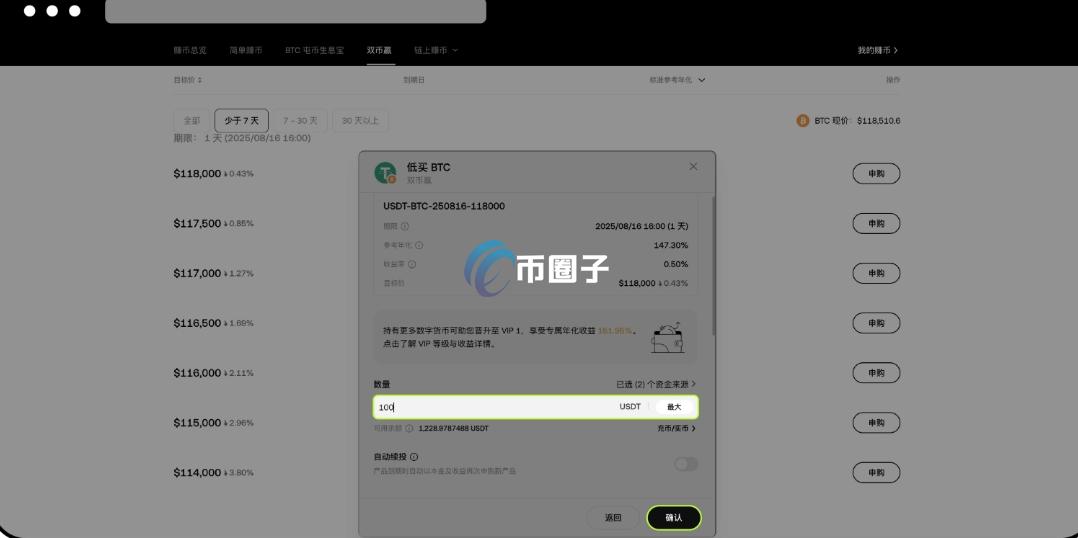This screenshot has width=1078, height=538.
Task: Open the 标准参考年化 dropdown
Action: (678, 80)
